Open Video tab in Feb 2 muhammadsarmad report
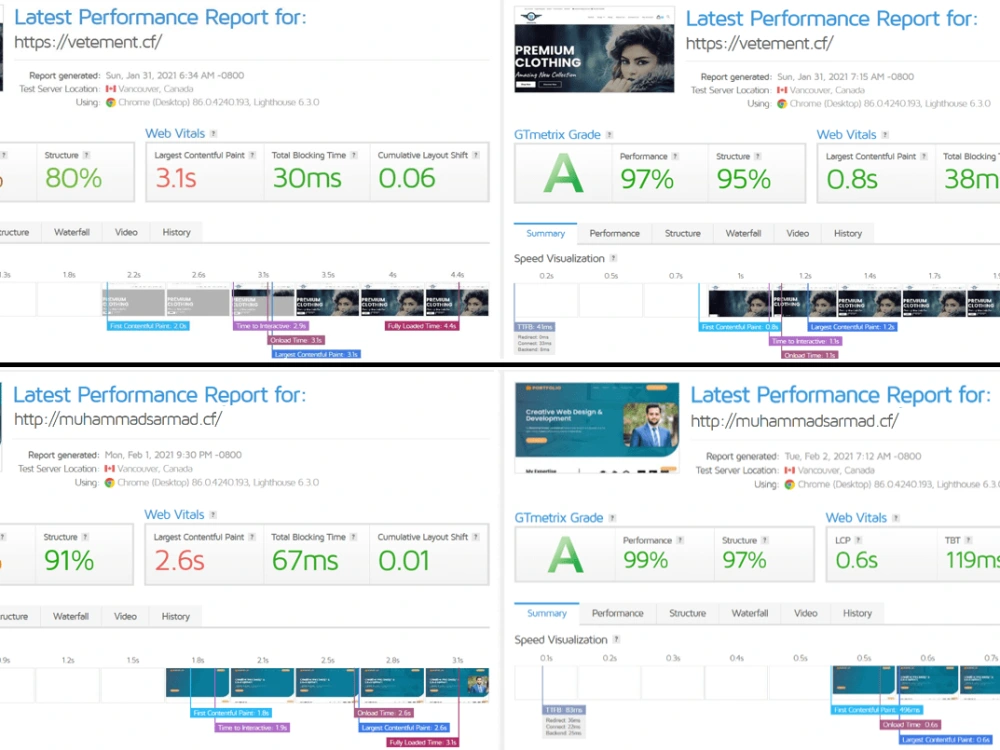 coord(805,613)
